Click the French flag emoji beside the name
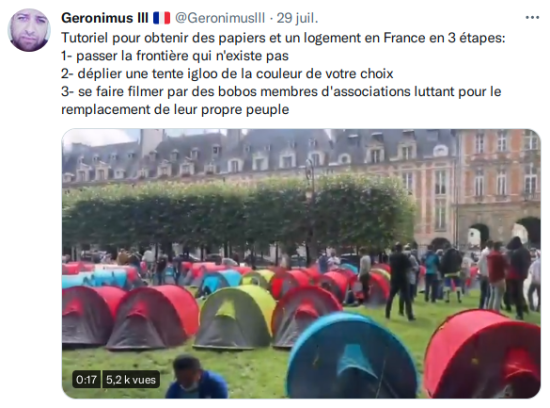This screenshot has width=550, height=408. pos(161,18)
